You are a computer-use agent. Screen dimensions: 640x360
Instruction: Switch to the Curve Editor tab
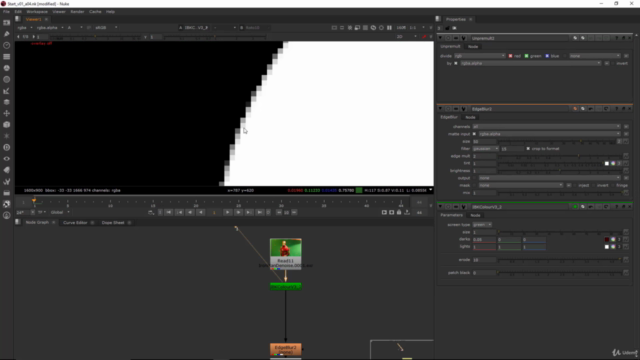pos(75,222)
